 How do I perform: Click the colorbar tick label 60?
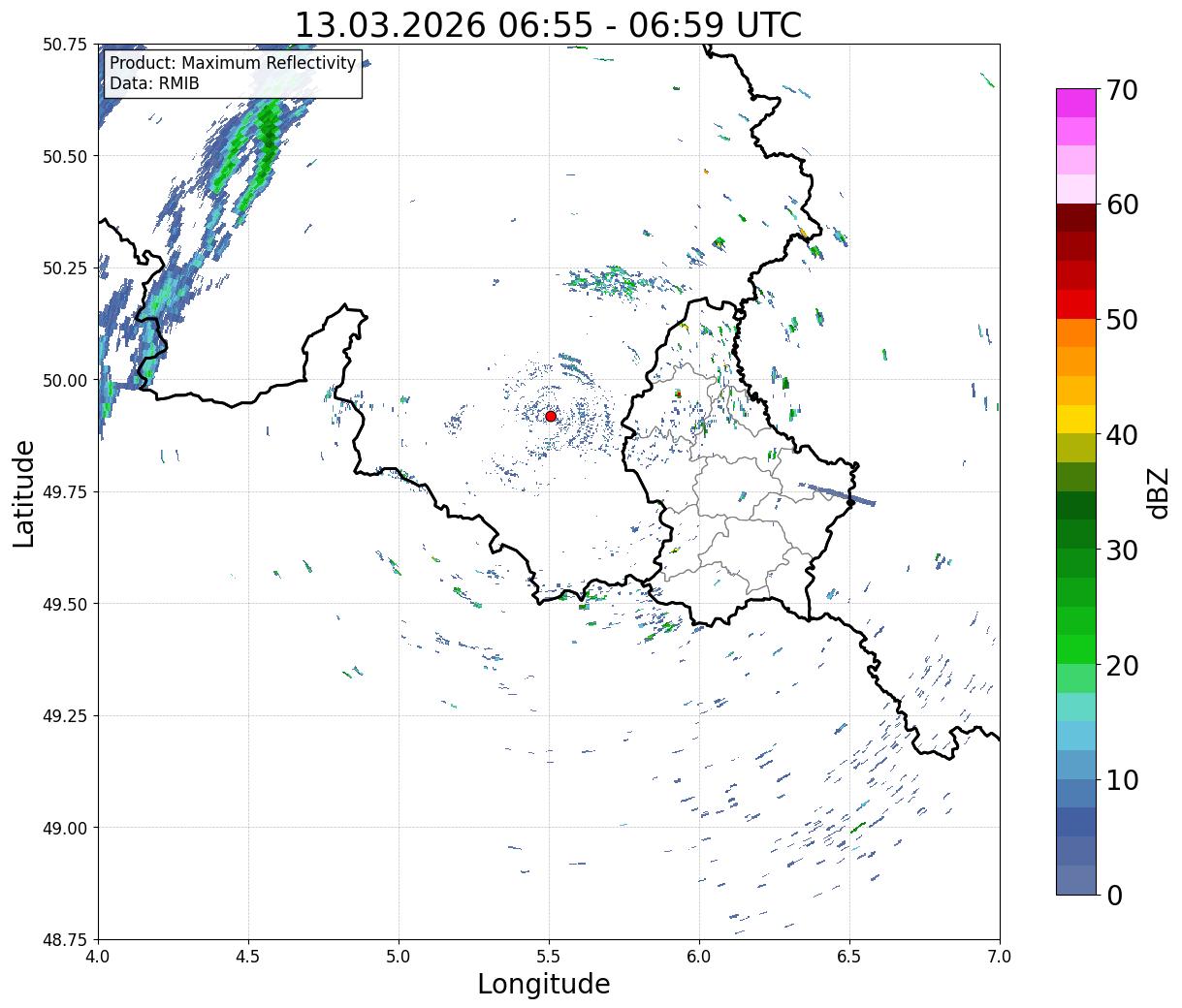[1122, 205]
